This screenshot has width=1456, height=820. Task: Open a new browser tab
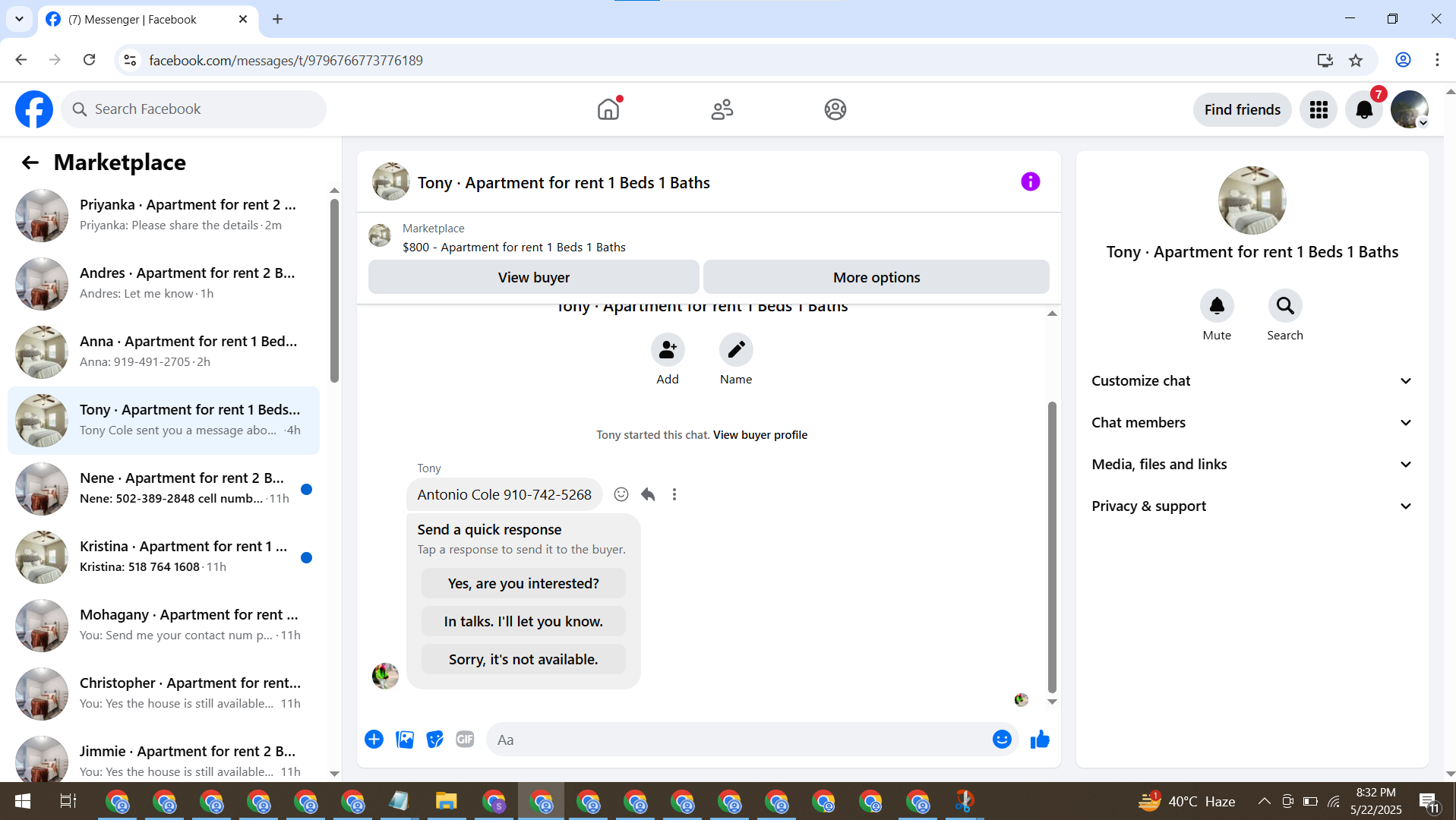(278, 19)
